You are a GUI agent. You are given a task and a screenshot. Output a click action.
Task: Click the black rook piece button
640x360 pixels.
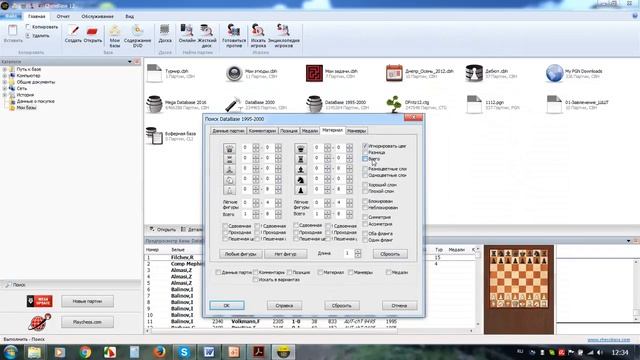[x=301, y=158]
